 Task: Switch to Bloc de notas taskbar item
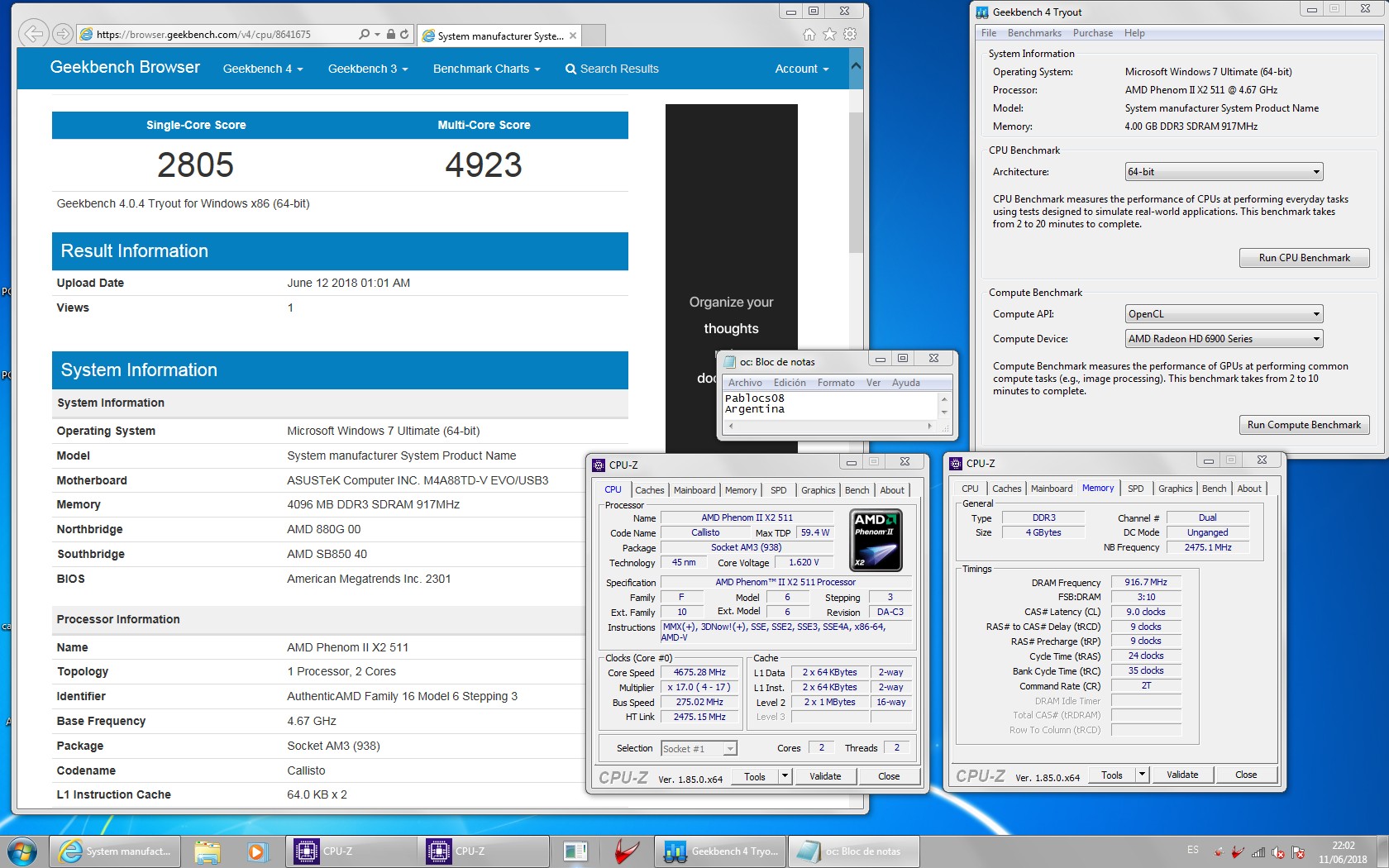(x=852, y=851)
